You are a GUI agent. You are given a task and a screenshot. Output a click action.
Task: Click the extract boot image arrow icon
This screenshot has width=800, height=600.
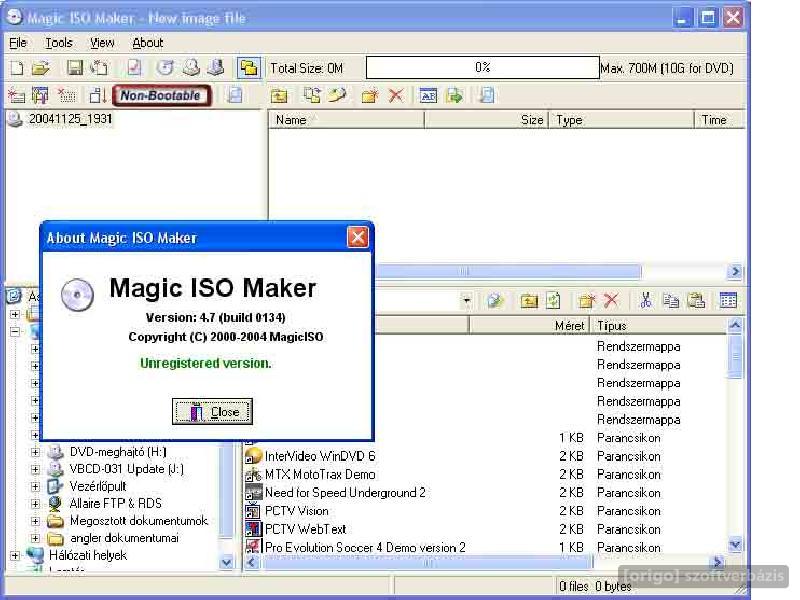97,95
